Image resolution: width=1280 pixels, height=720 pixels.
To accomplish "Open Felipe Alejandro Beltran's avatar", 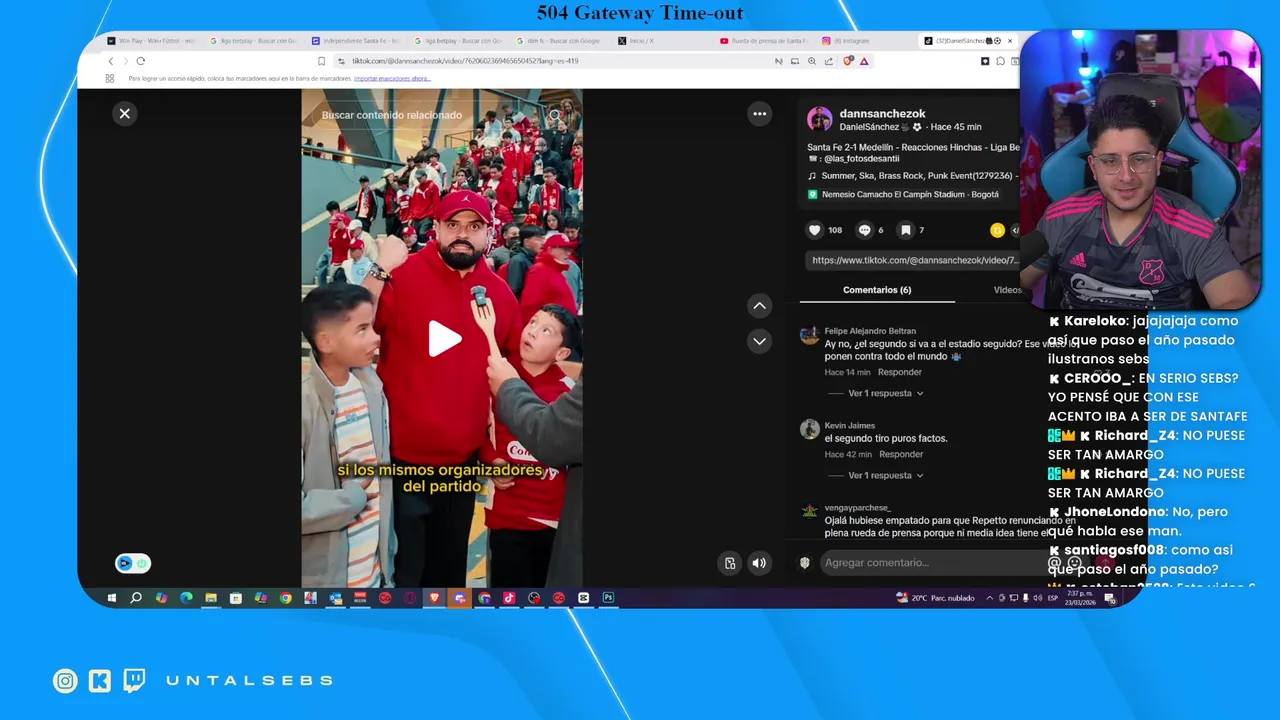I will (809, 336).
